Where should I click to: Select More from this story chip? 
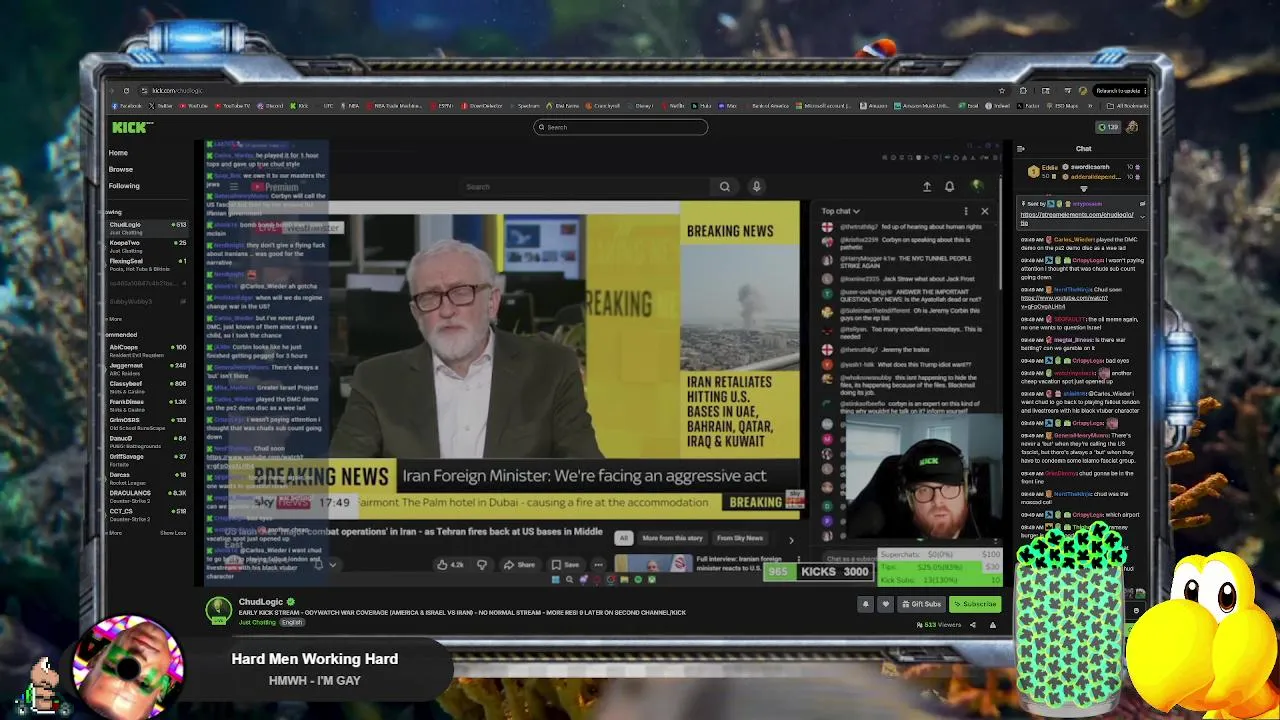point(672,538)
